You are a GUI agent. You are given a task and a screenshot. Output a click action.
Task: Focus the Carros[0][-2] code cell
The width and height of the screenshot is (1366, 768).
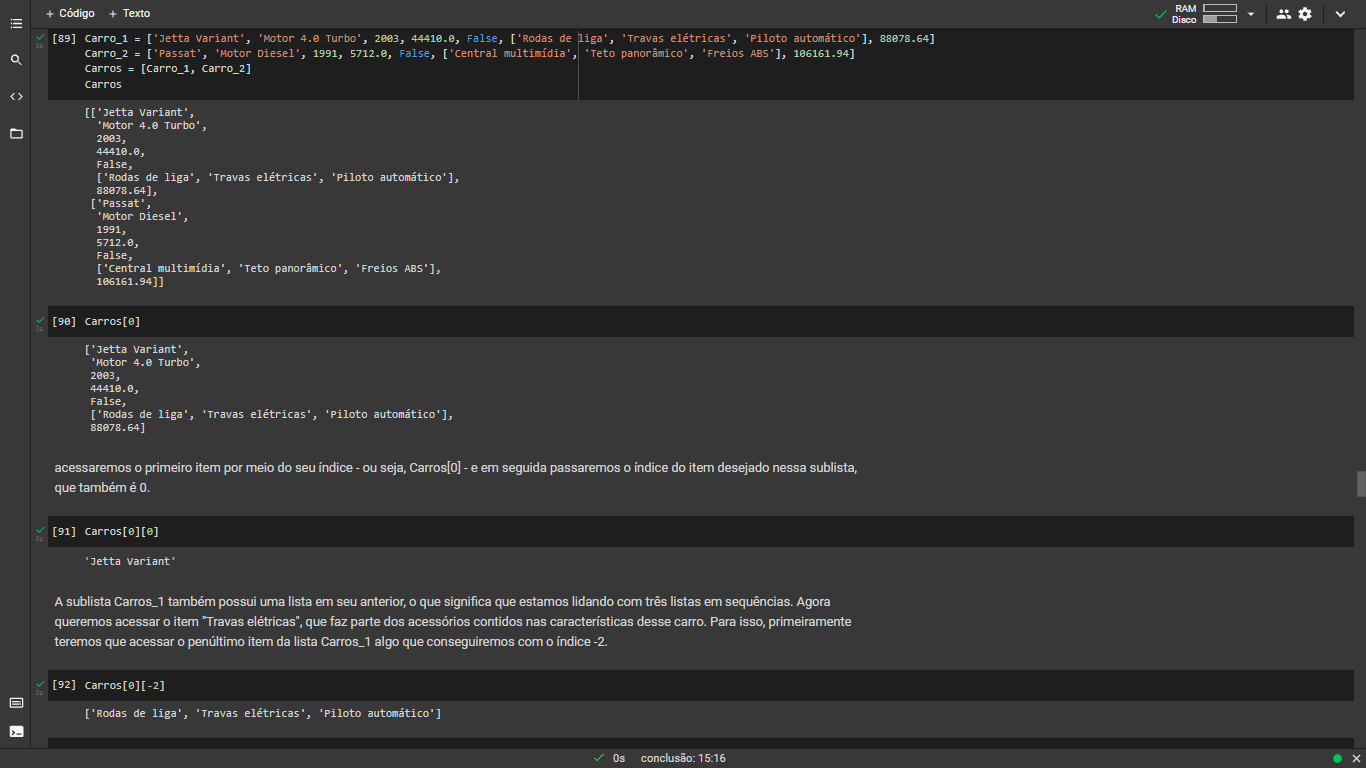point(700,685)
